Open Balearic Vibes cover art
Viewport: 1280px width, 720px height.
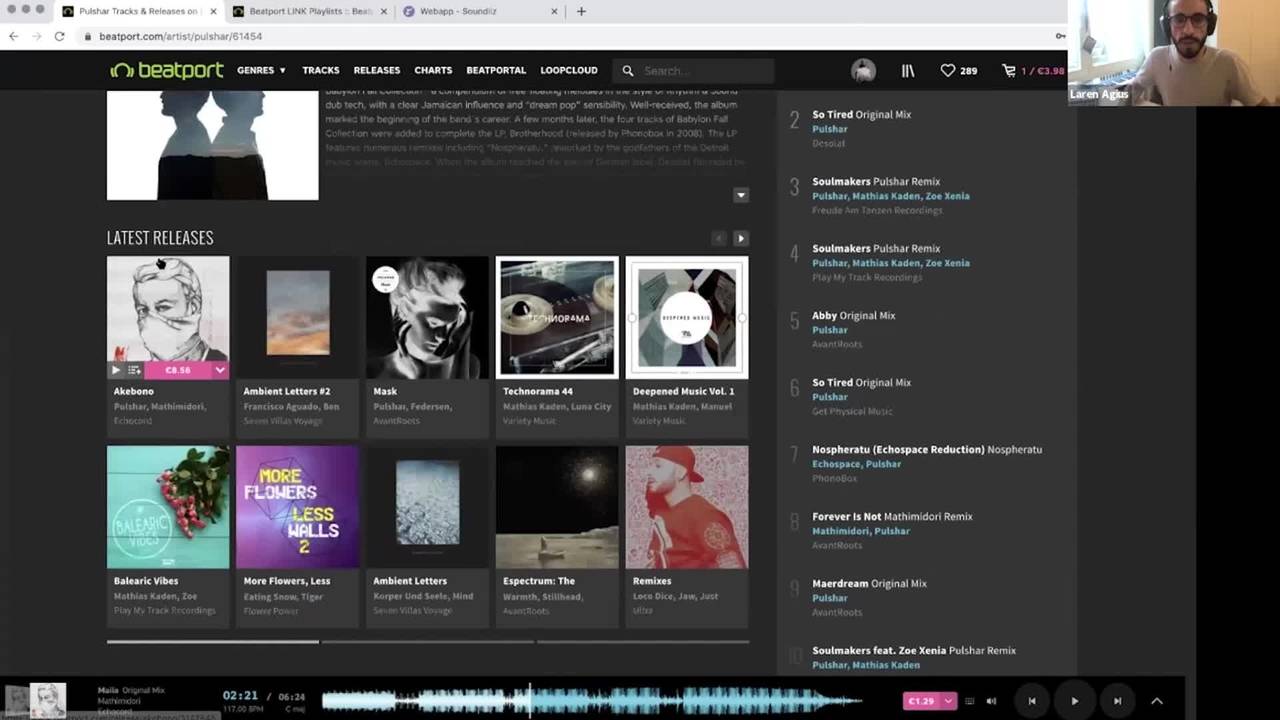168,507
